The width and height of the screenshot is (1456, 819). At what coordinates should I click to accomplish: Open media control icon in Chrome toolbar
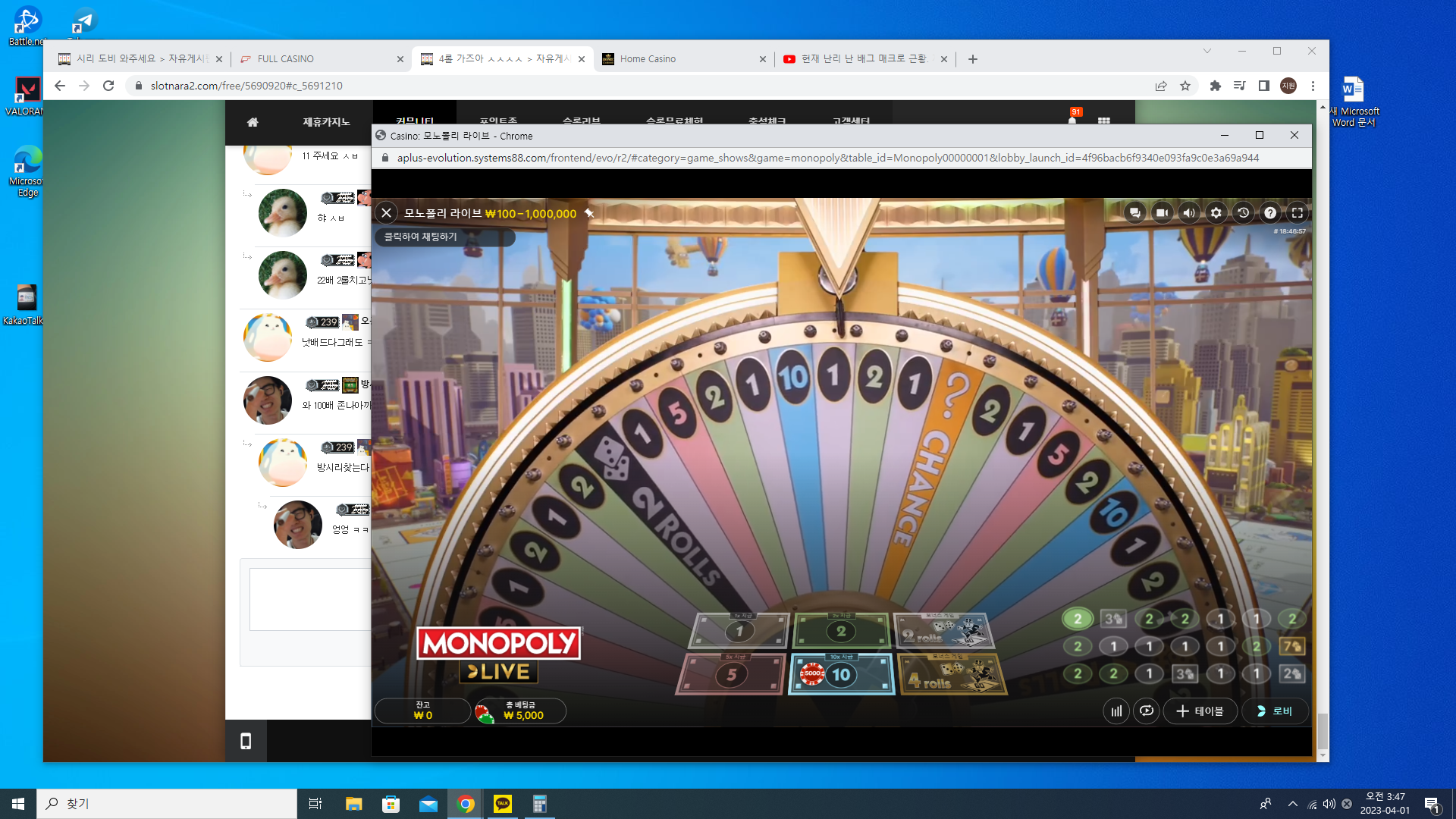point(1240,86)
